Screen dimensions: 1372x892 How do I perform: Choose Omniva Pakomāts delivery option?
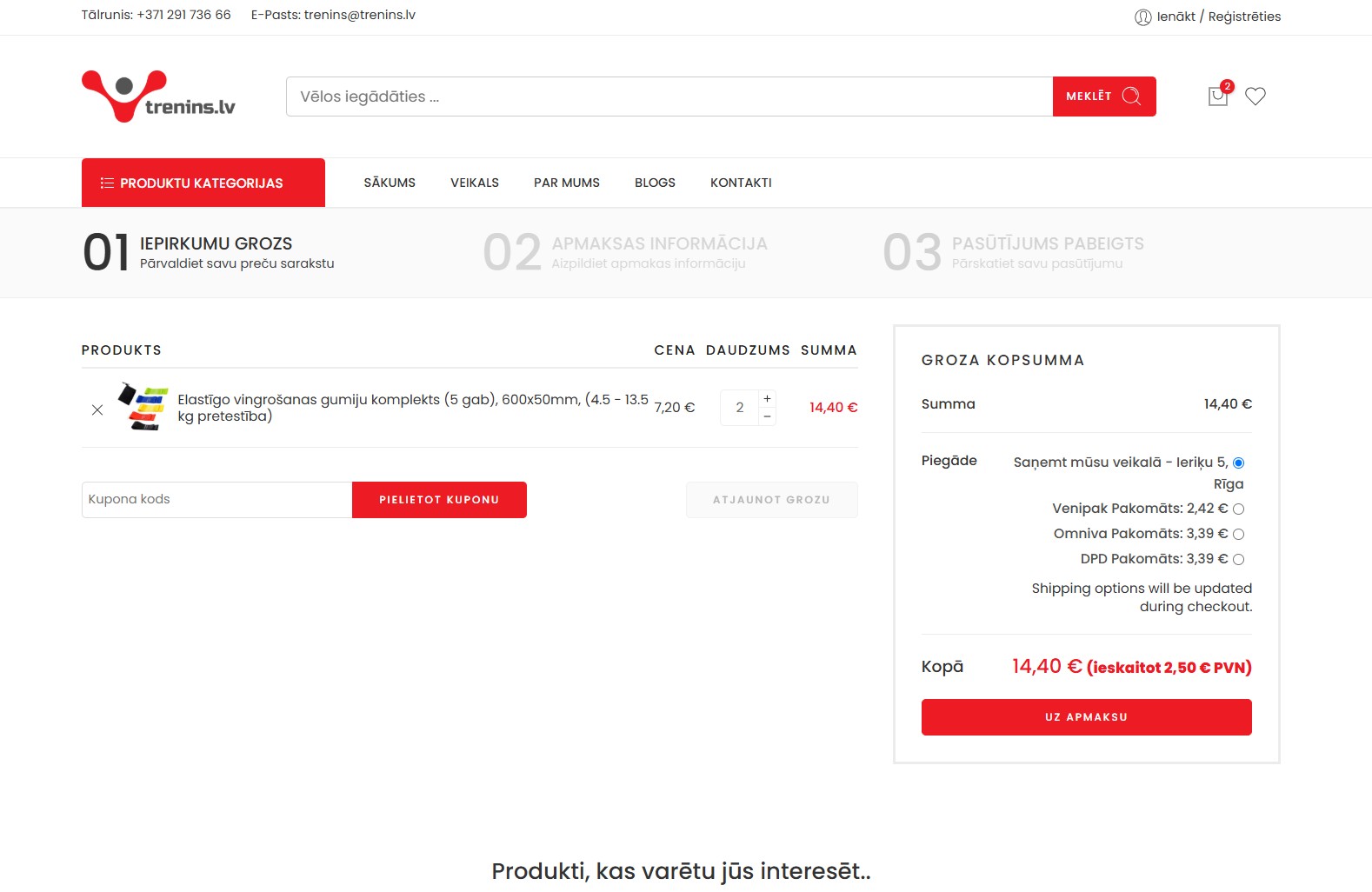coord(1238,534)
